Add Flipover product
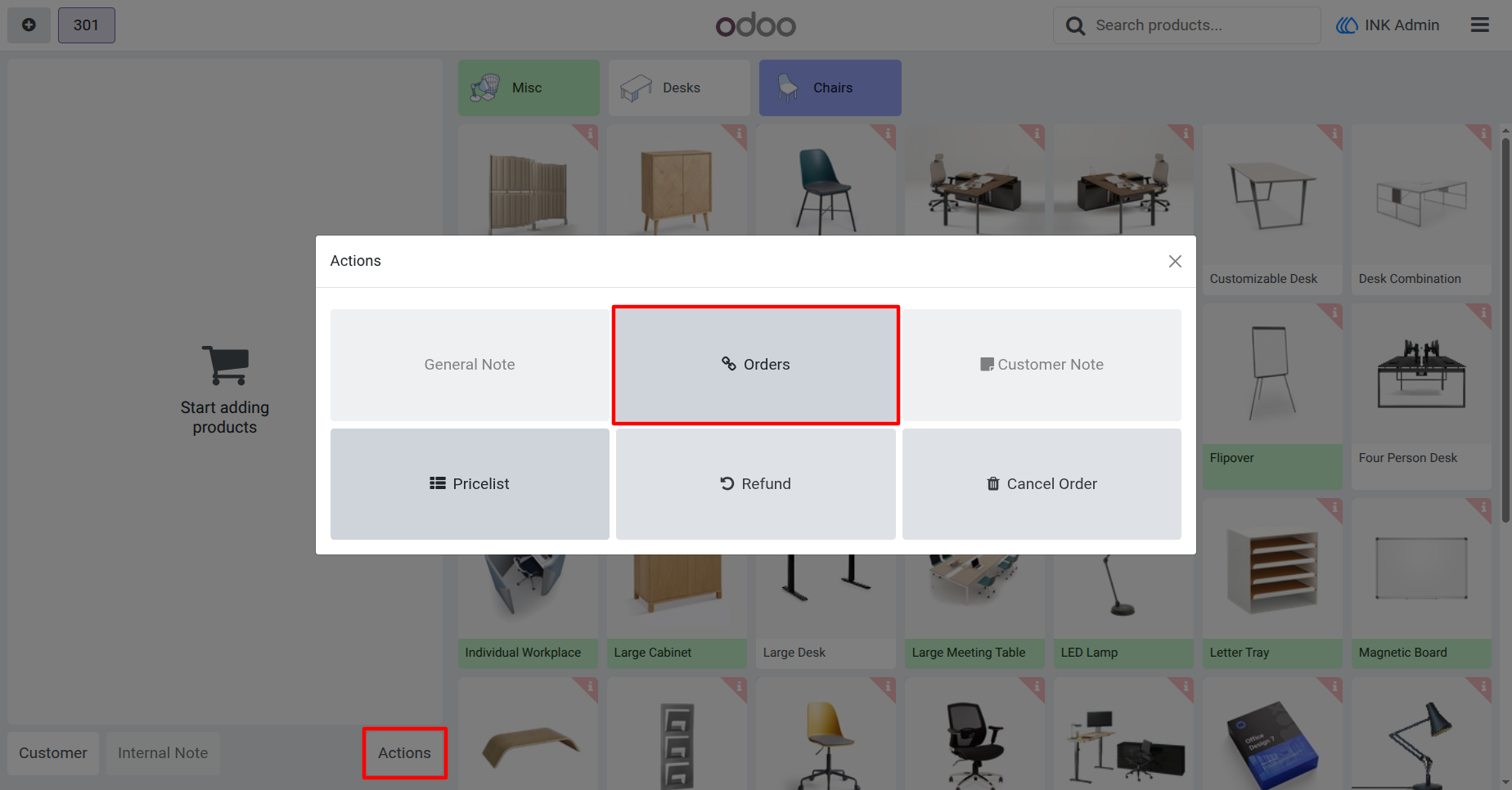 point(1272,397)
